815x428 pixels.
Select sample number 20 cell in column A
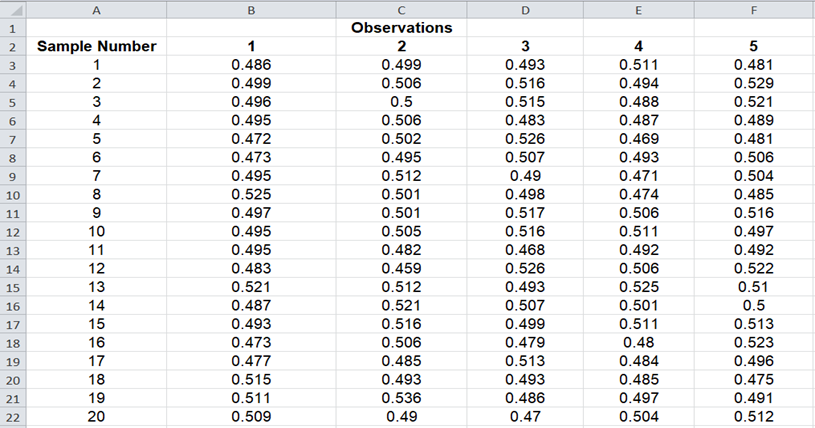[x=96, y=417]
